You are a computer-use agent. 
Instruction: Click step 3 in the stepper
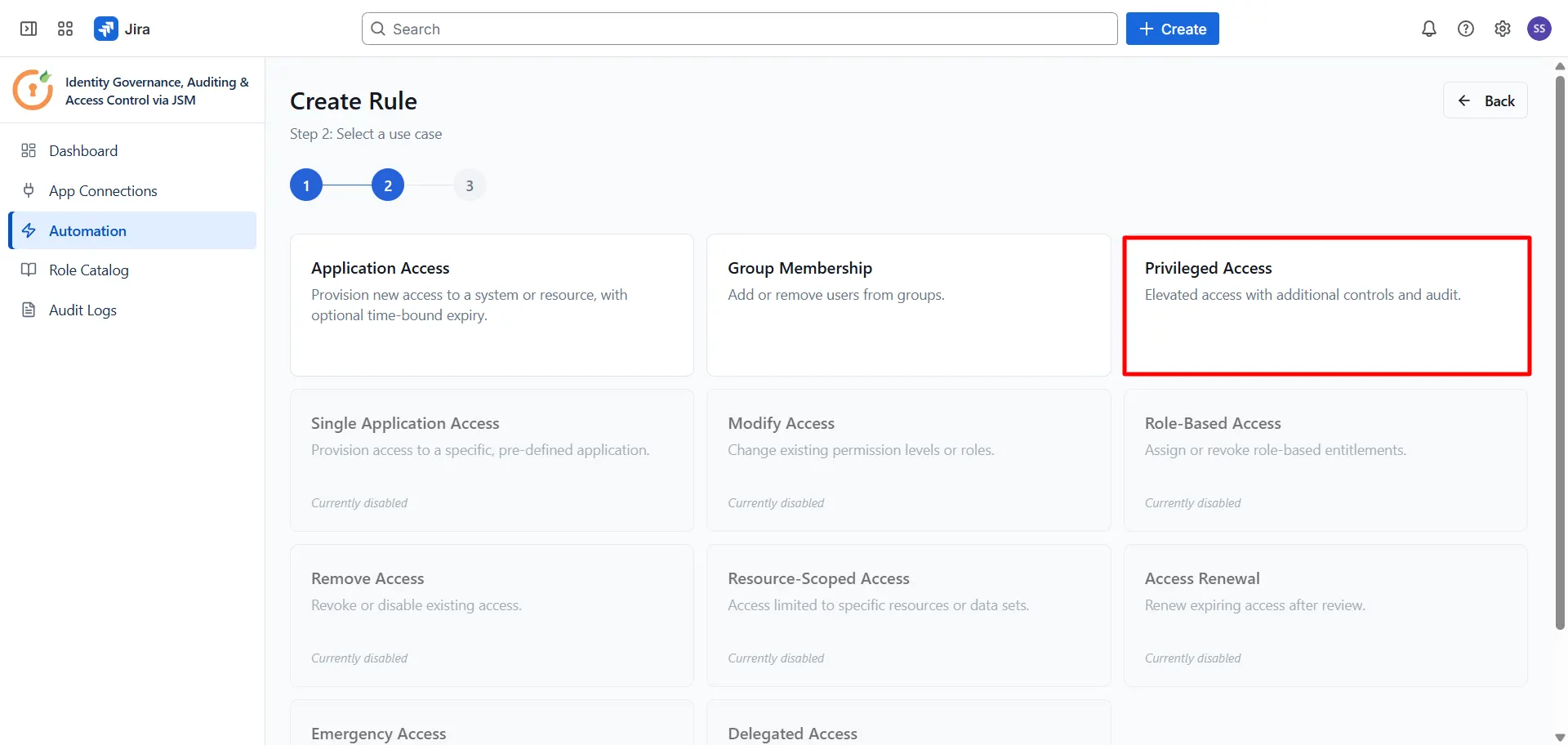470,185
